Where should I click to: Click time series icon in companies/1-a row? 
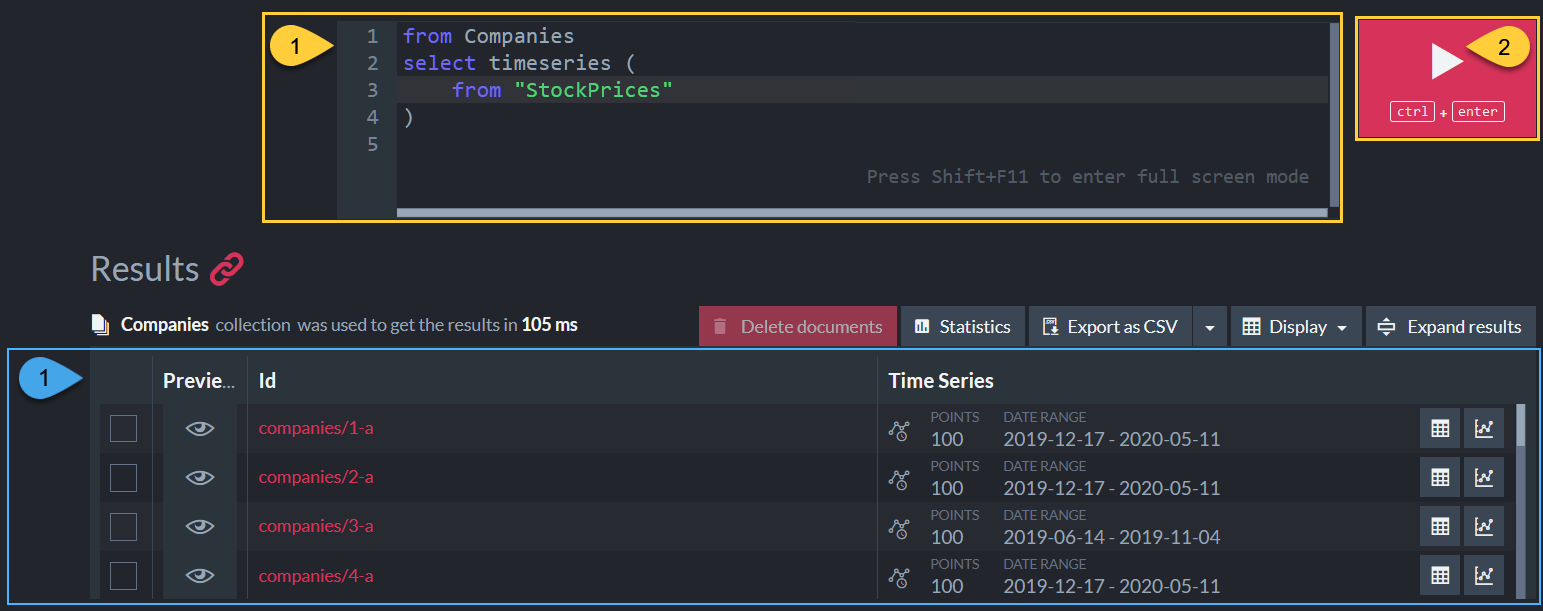tap(899, 430)
